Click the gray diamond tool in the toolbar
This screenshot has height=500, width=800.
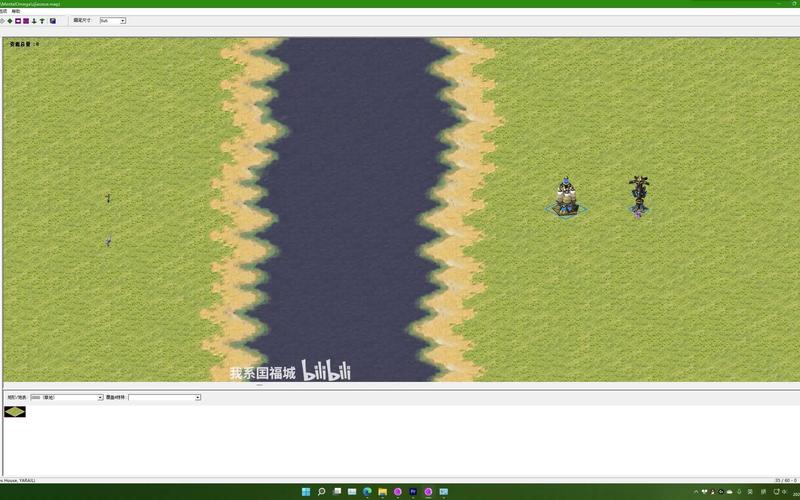pos(3,20)
